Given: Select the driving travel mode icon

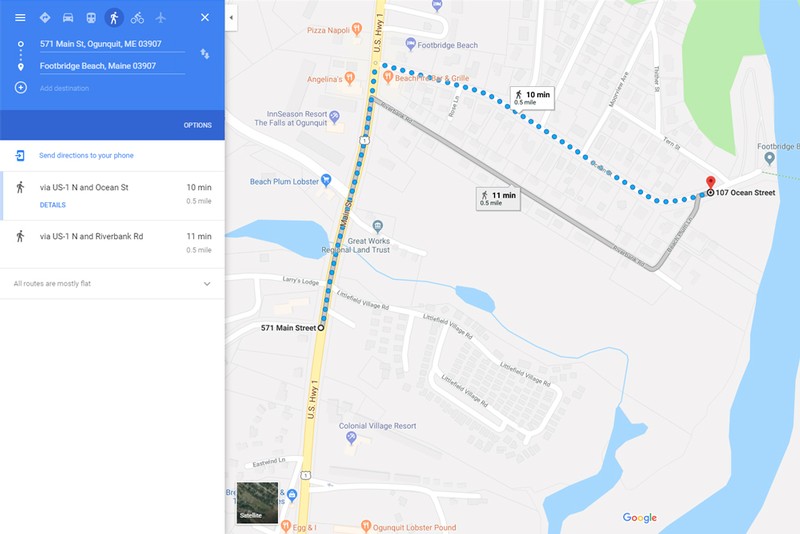Looking at the screenshot, I should (68, 18).
